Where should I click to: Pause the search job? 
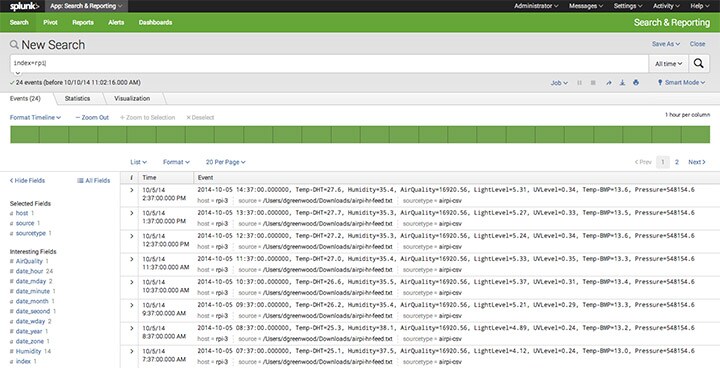pos(579,83)
